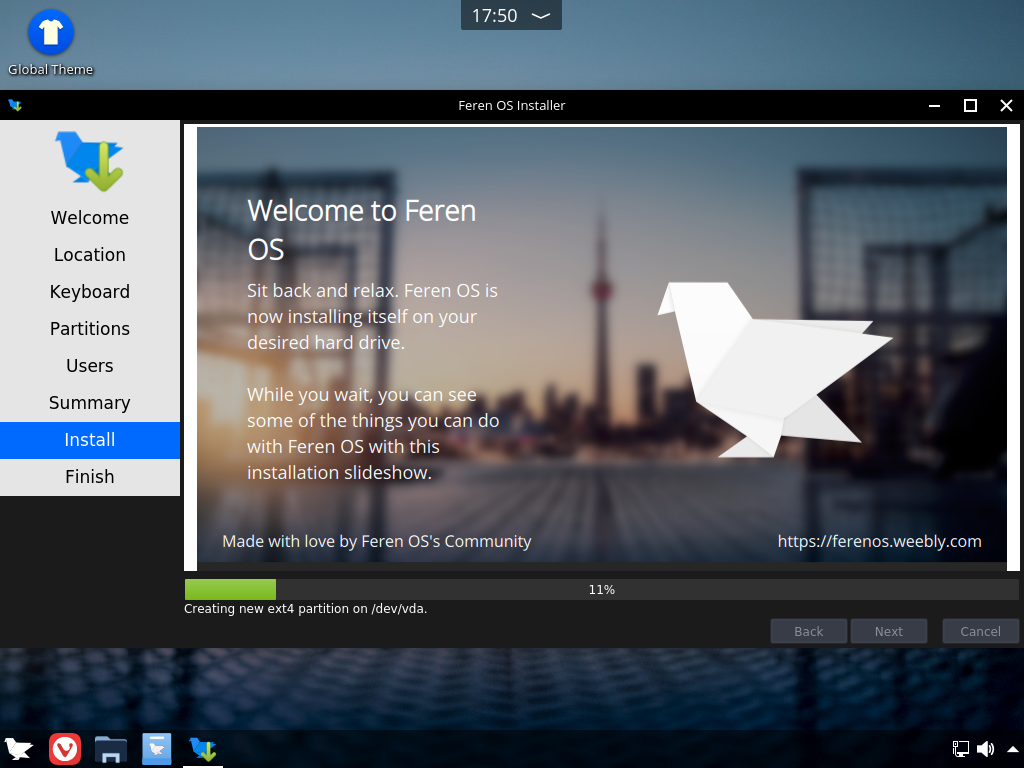Open the ferenos.weebly.com link
The width and height of the screenshot is (1024, 768).
tap(879, 541)
